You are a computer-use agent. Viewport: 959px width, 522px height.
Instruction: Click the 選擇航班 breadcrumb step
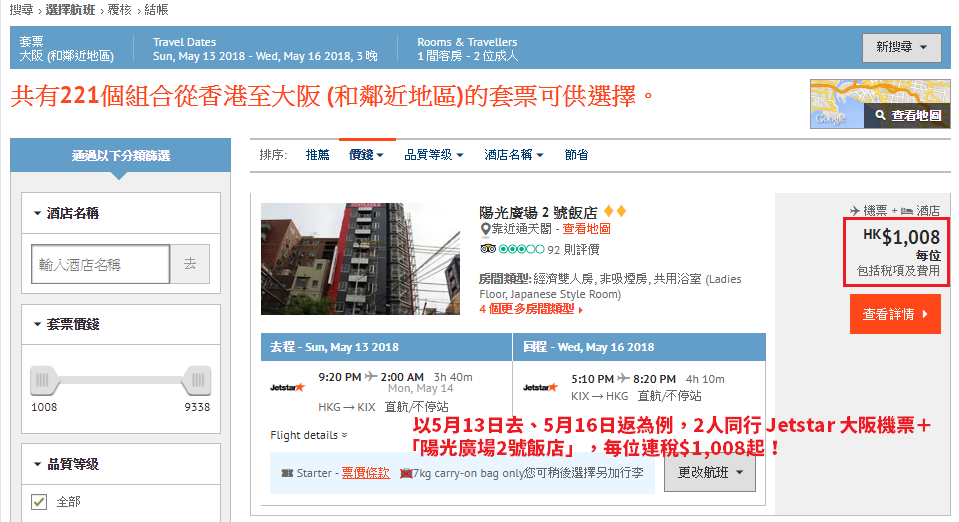pyautogui.click(x=70, y=10)
